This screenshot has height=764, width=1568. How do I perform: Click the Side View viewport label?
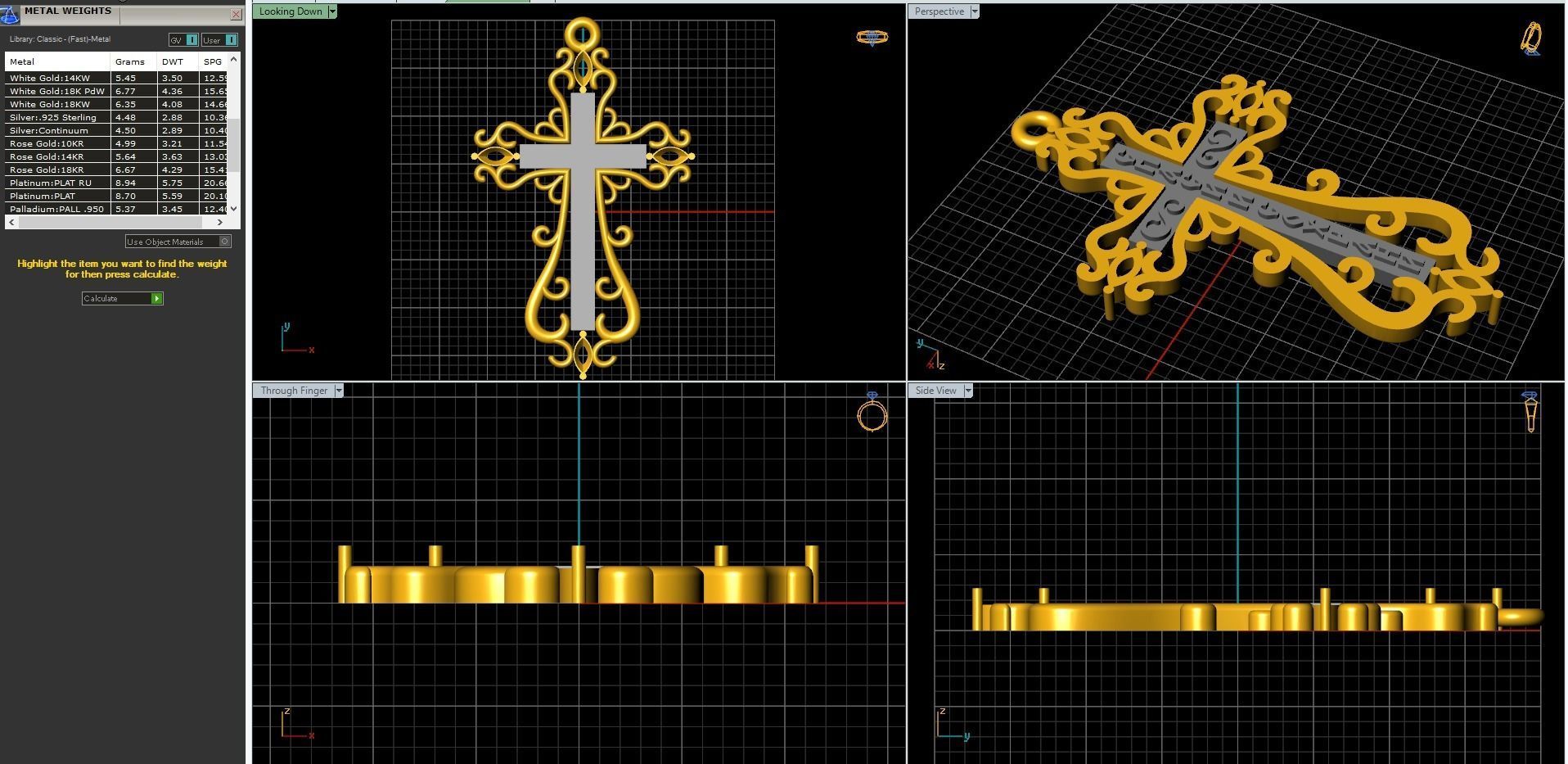click(x=935, y=391)
